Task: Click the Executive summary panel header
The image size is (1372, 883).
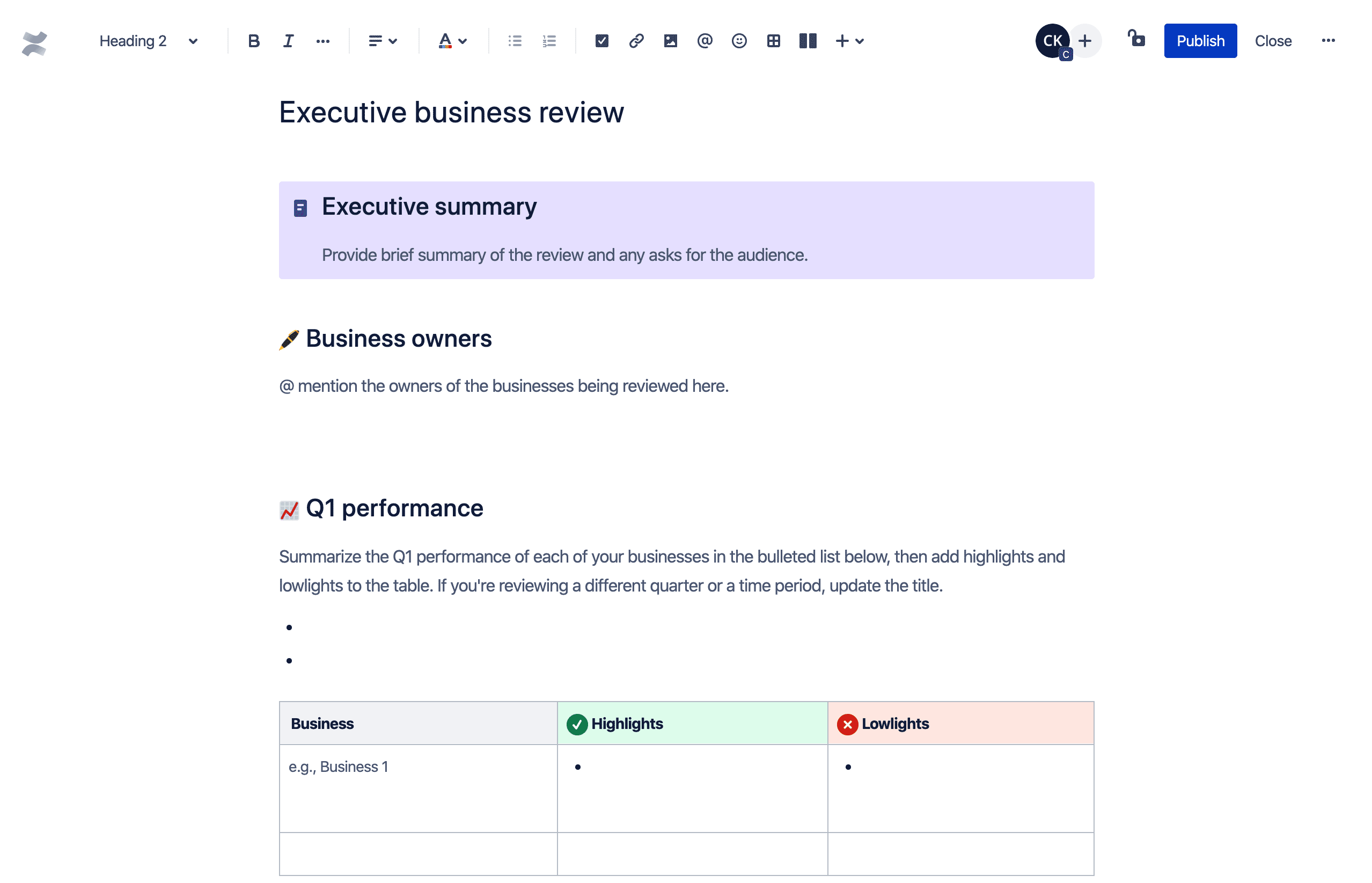Action: click(x=428, y=206)
